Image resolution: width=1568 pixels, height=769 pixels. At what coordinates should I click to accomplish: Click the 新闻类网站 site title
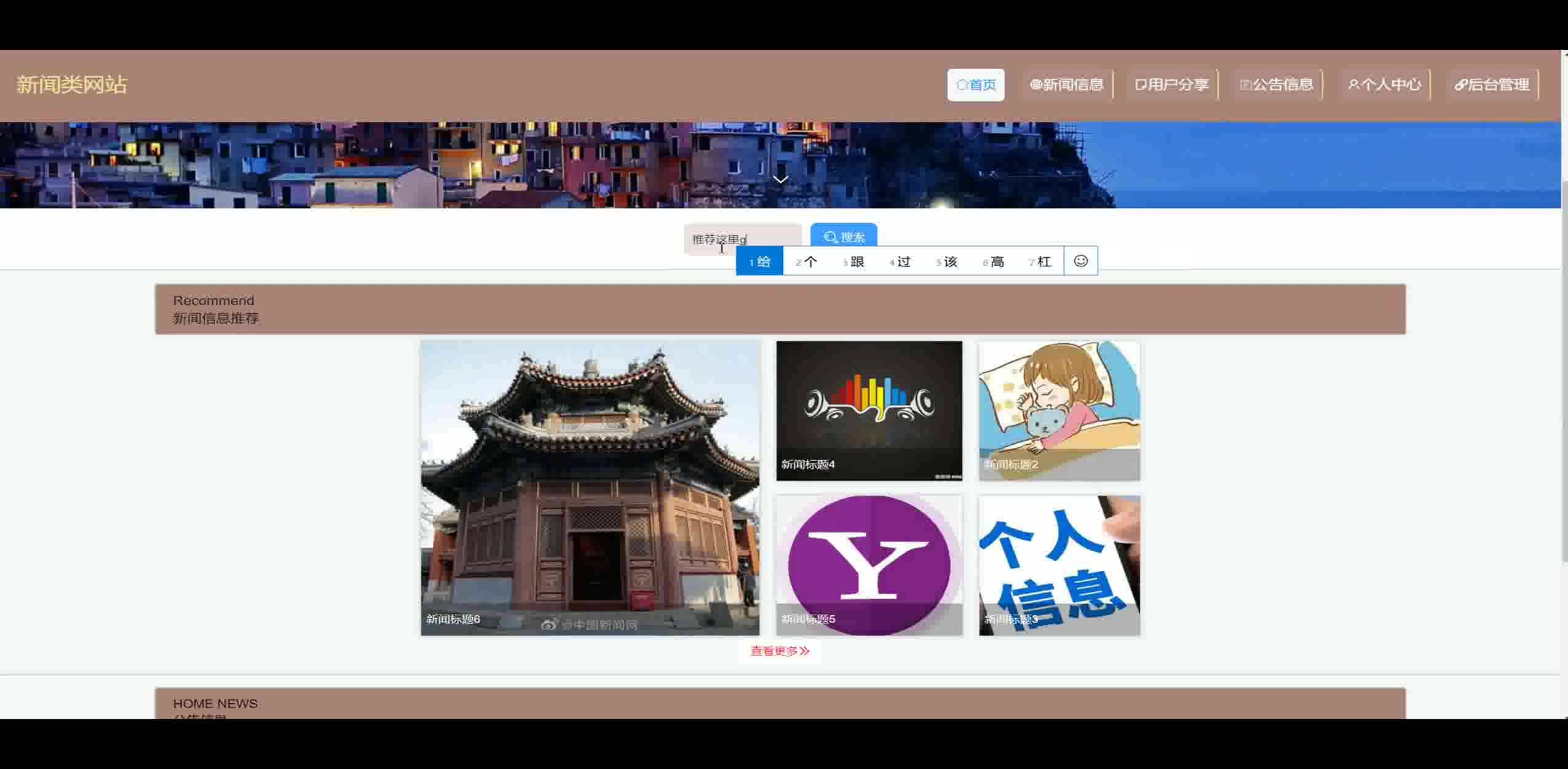pos(72,84)
